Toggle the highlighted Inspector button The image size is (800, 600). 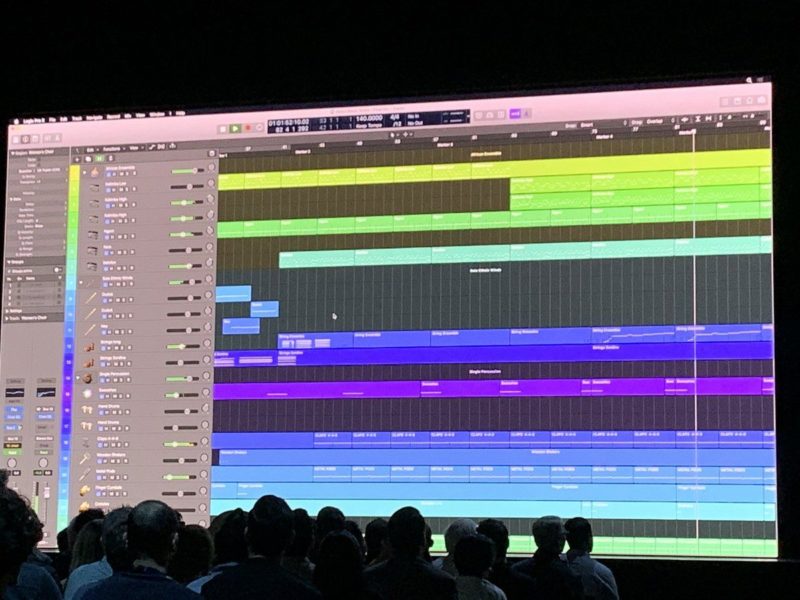pos(26,139)
